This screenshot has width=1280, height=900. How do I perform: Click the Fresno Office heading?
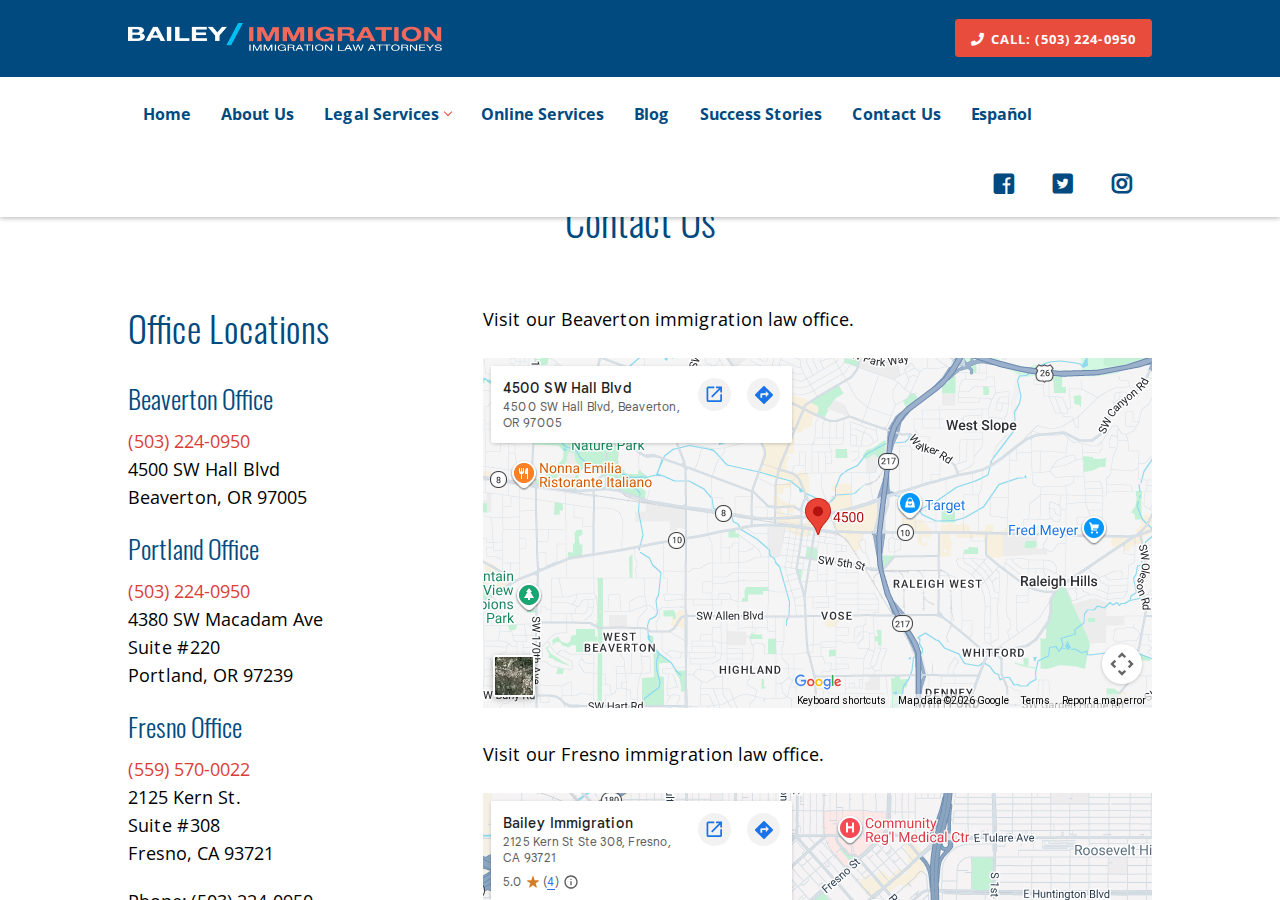pyautogui.click(x=185, y=727)
